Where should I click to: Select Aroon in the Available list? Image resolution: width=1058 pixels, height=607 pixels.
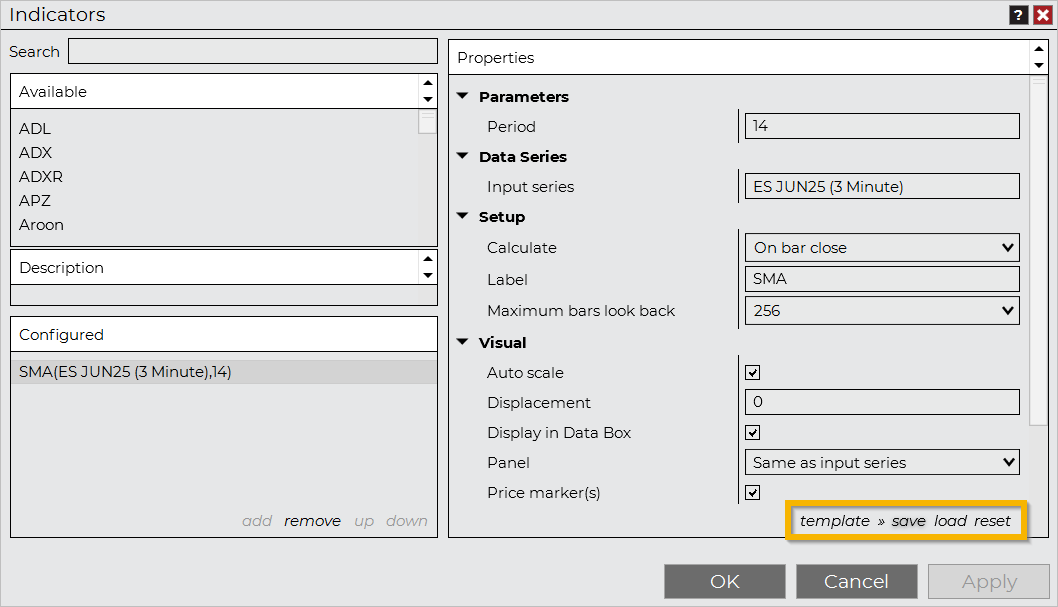[41, 225]
